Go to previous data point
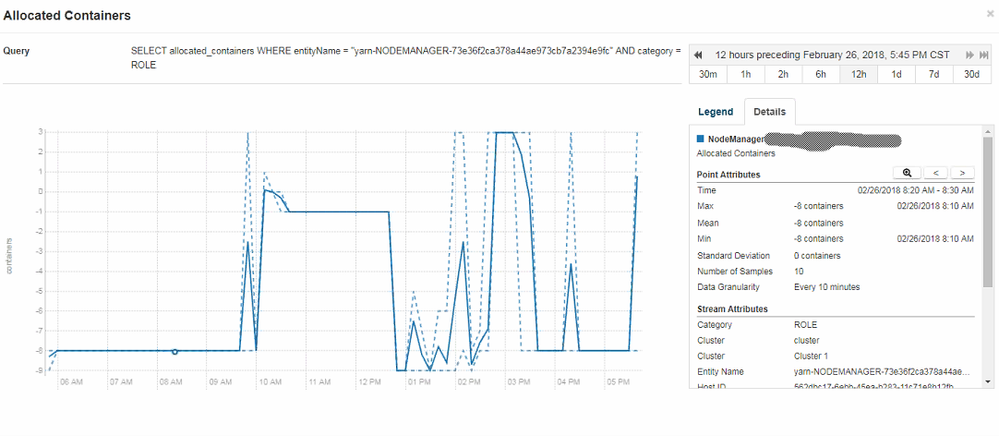 (935, 173)
